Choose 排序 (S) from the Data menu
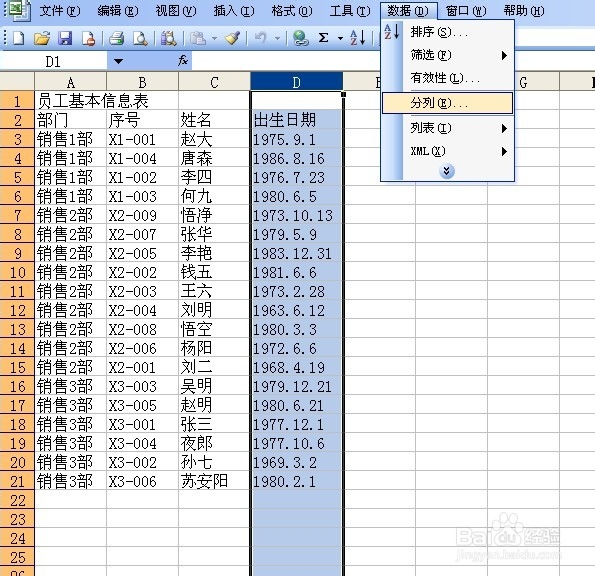The width and height of the screenshot is (595, 576). (x=447, y=32)
